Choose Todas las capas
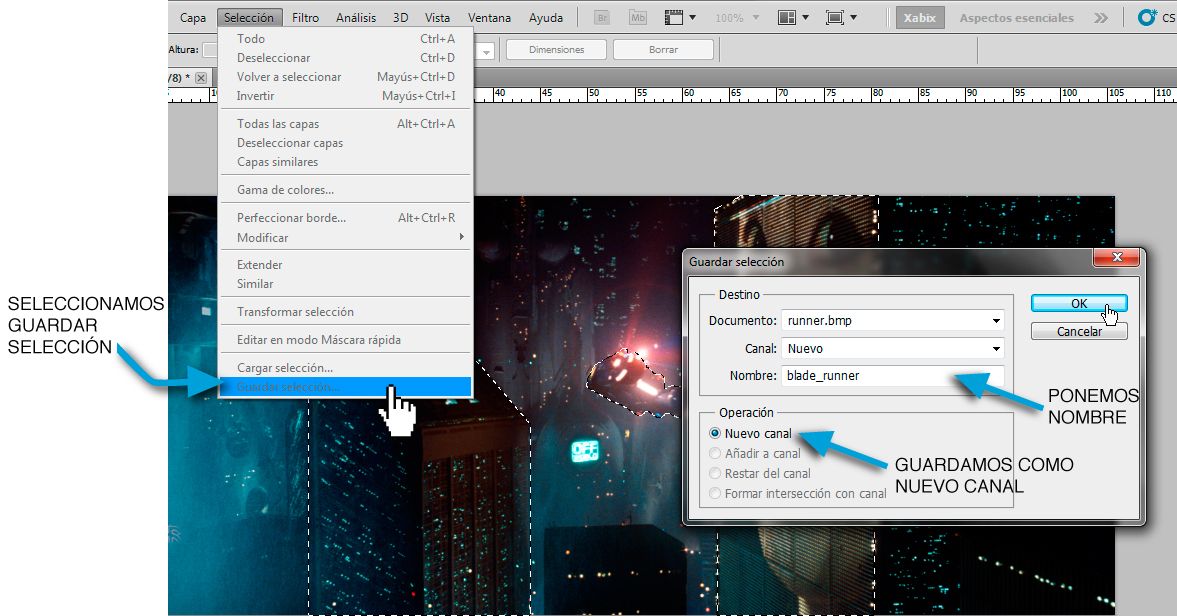 coord(345,123)
